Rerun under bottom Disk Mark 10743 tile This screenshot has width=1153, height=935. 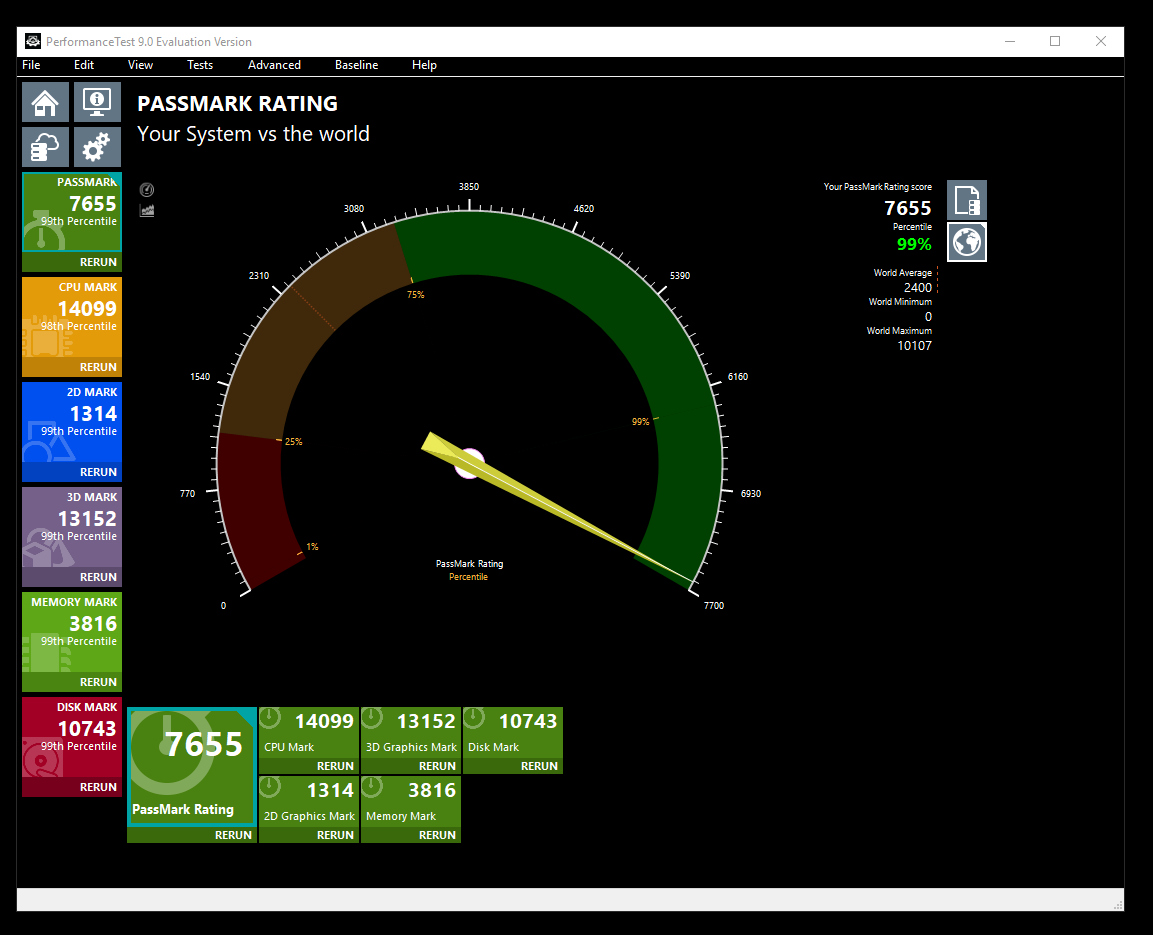(x=513, y=766)
